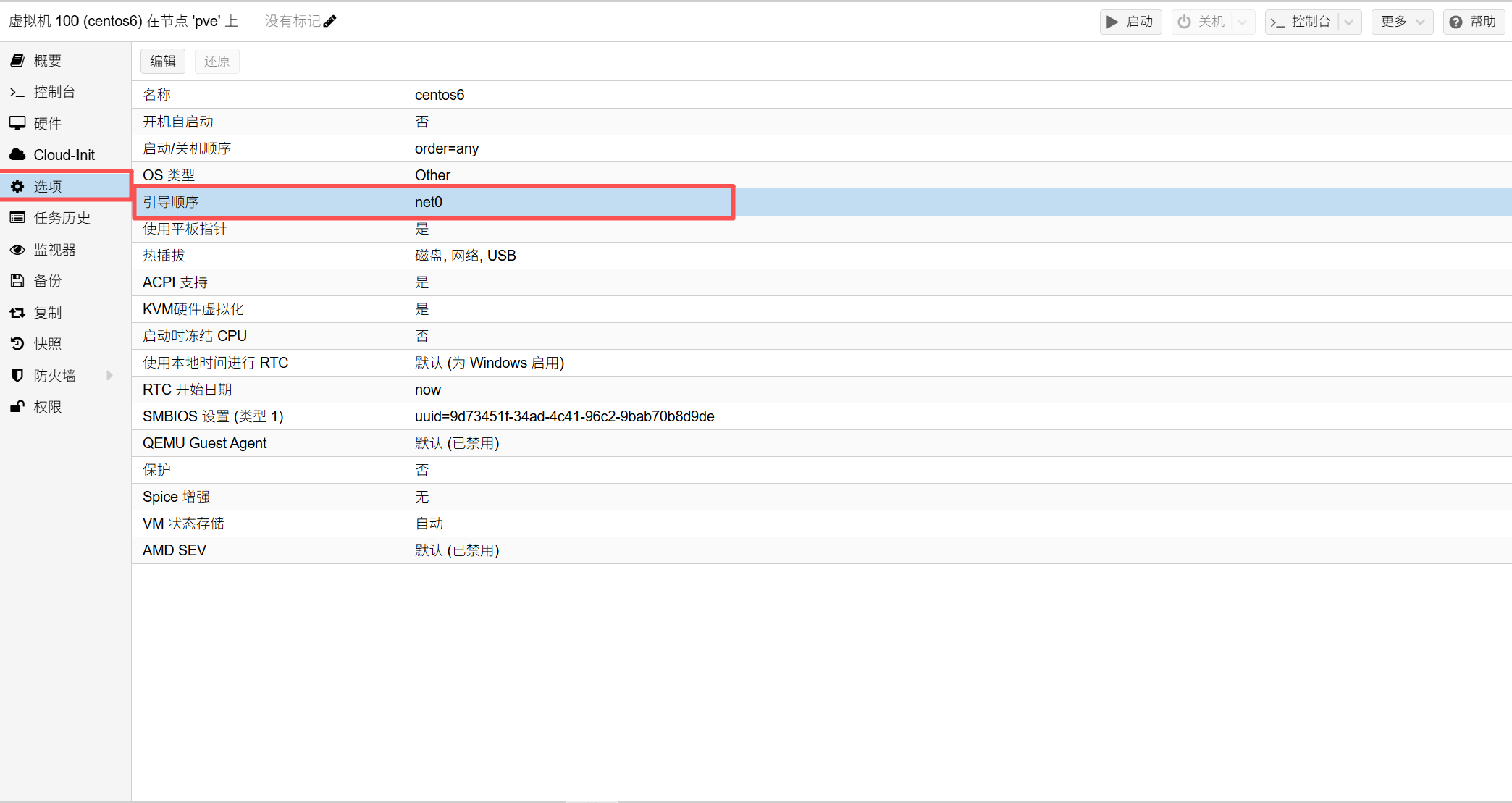Open the 控制台 dropdown arrow in header
The width and height of the screenshot is (1512, 803).
point(1349,22)
